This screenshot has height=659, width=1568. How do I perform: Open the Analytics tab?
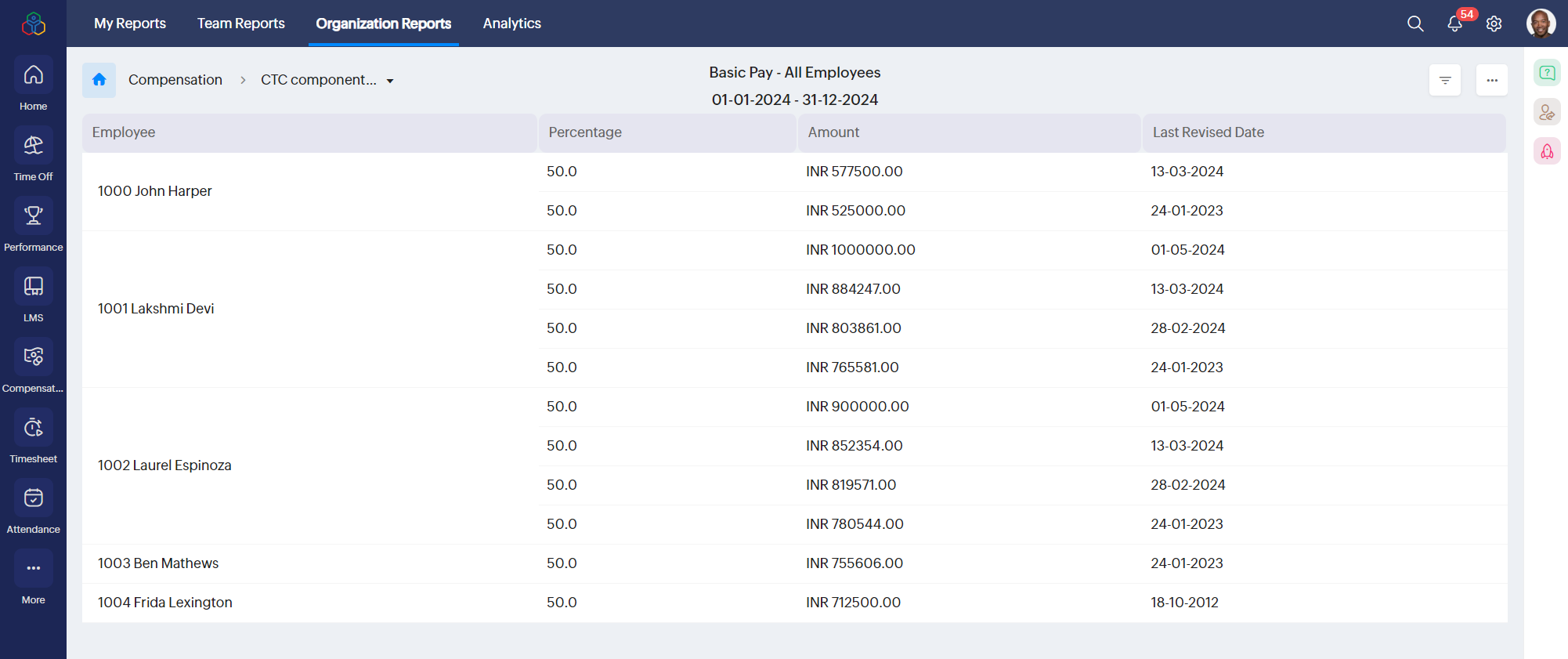tap(512, 24)
